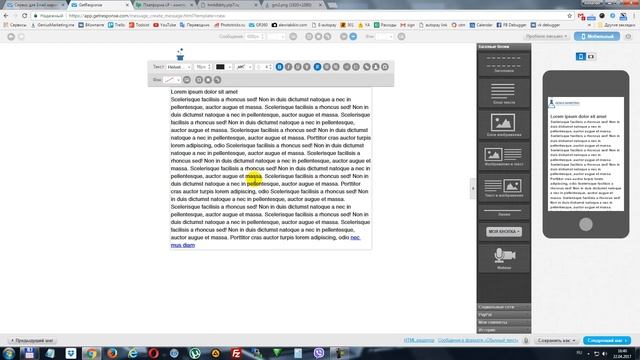Viewport: 640px width, 360px height.
Task: Switch to the GetResponse browser tab
Action: [x=99, y=5]
